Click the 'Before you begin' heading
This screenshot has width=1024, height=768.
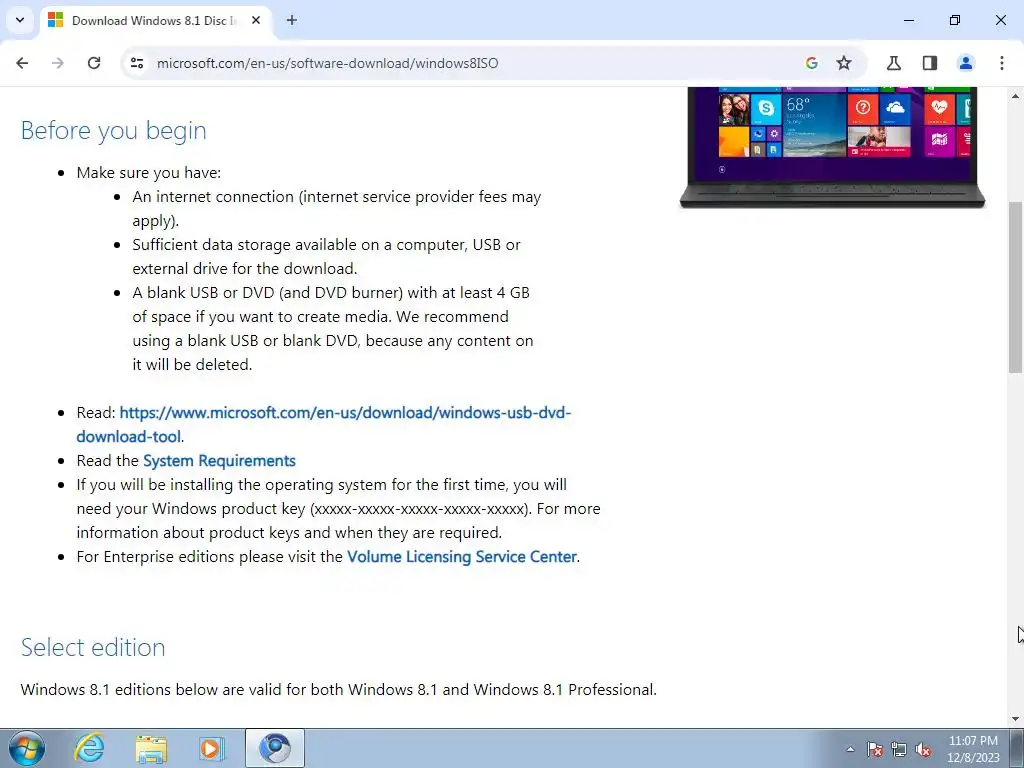click(x=114, y=130)
